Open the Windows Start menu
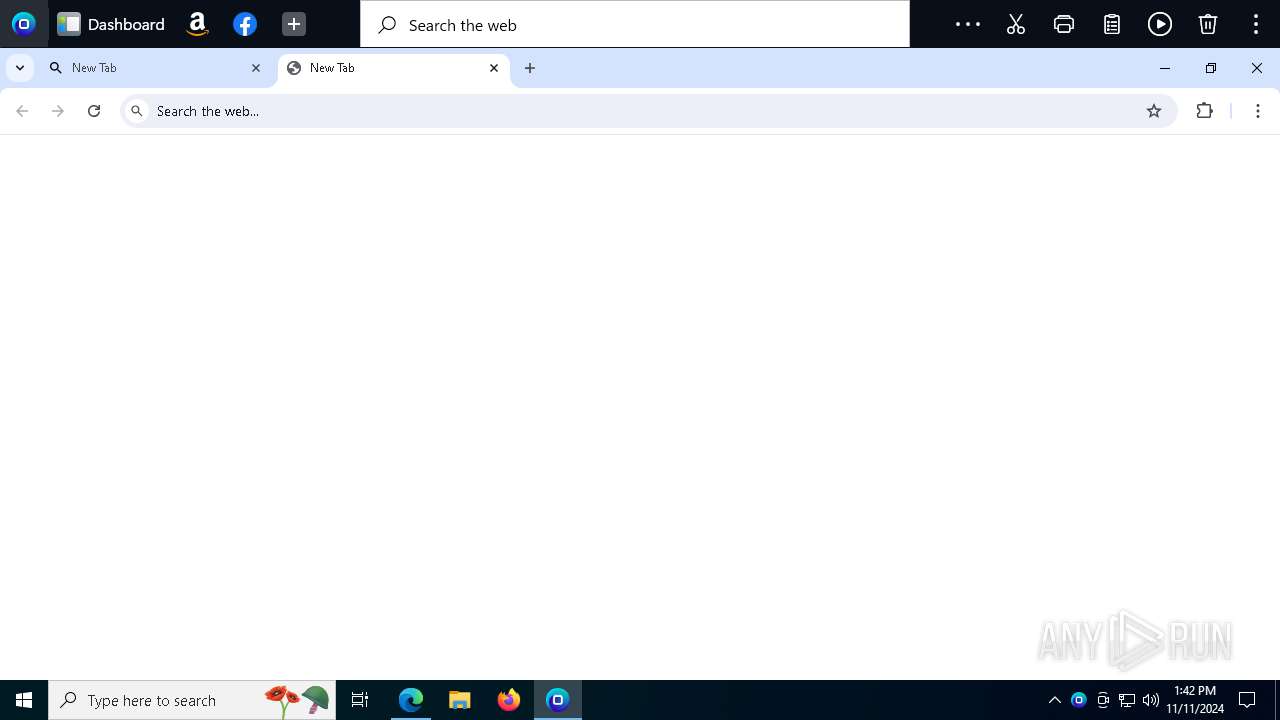Screen dimensions: 1280x720 [x=24, y=700]
